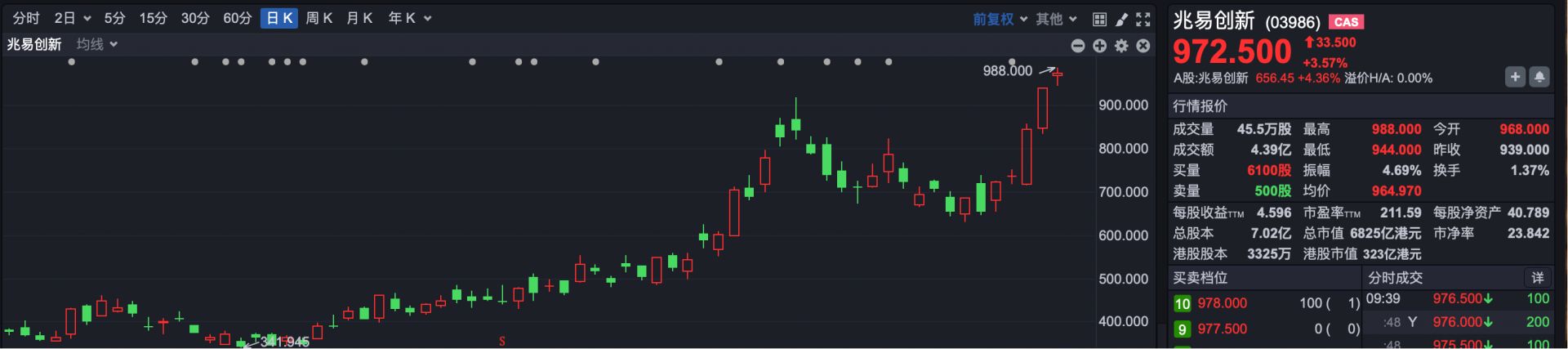Click the 09:39 trade at 976.500
Image resolution: width=1568 pixels, height=349 pixels.
1458,299
